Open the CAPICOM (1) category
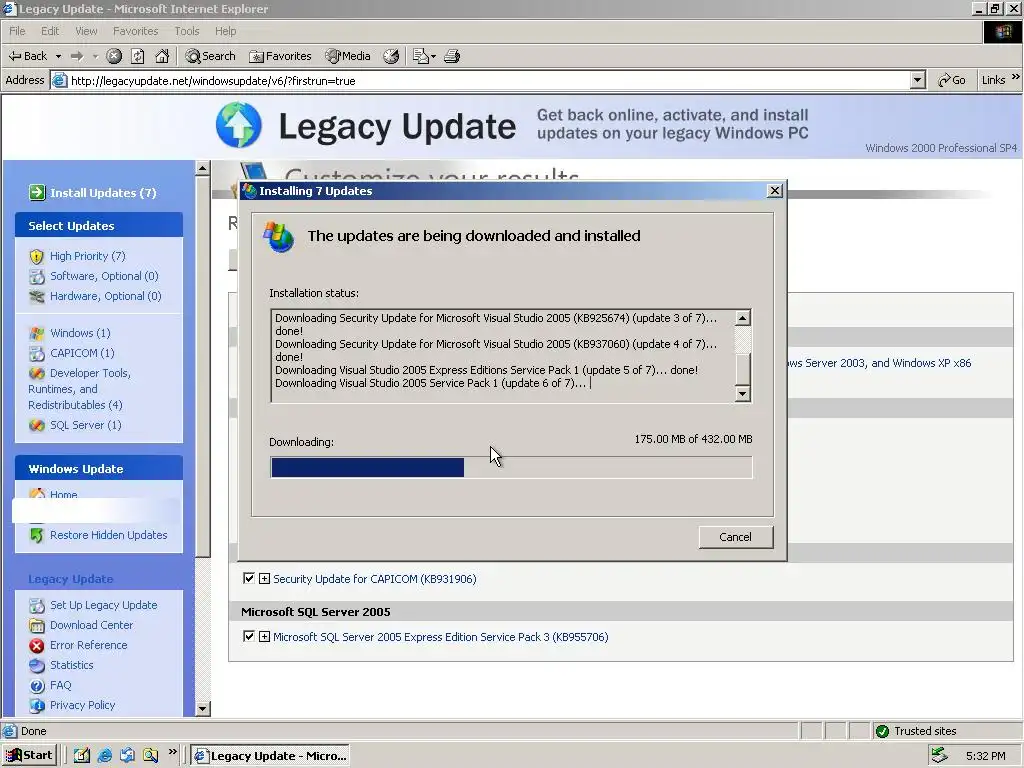Image resolution: width=1024 pixels, height=768 pixels. (82, 353)
